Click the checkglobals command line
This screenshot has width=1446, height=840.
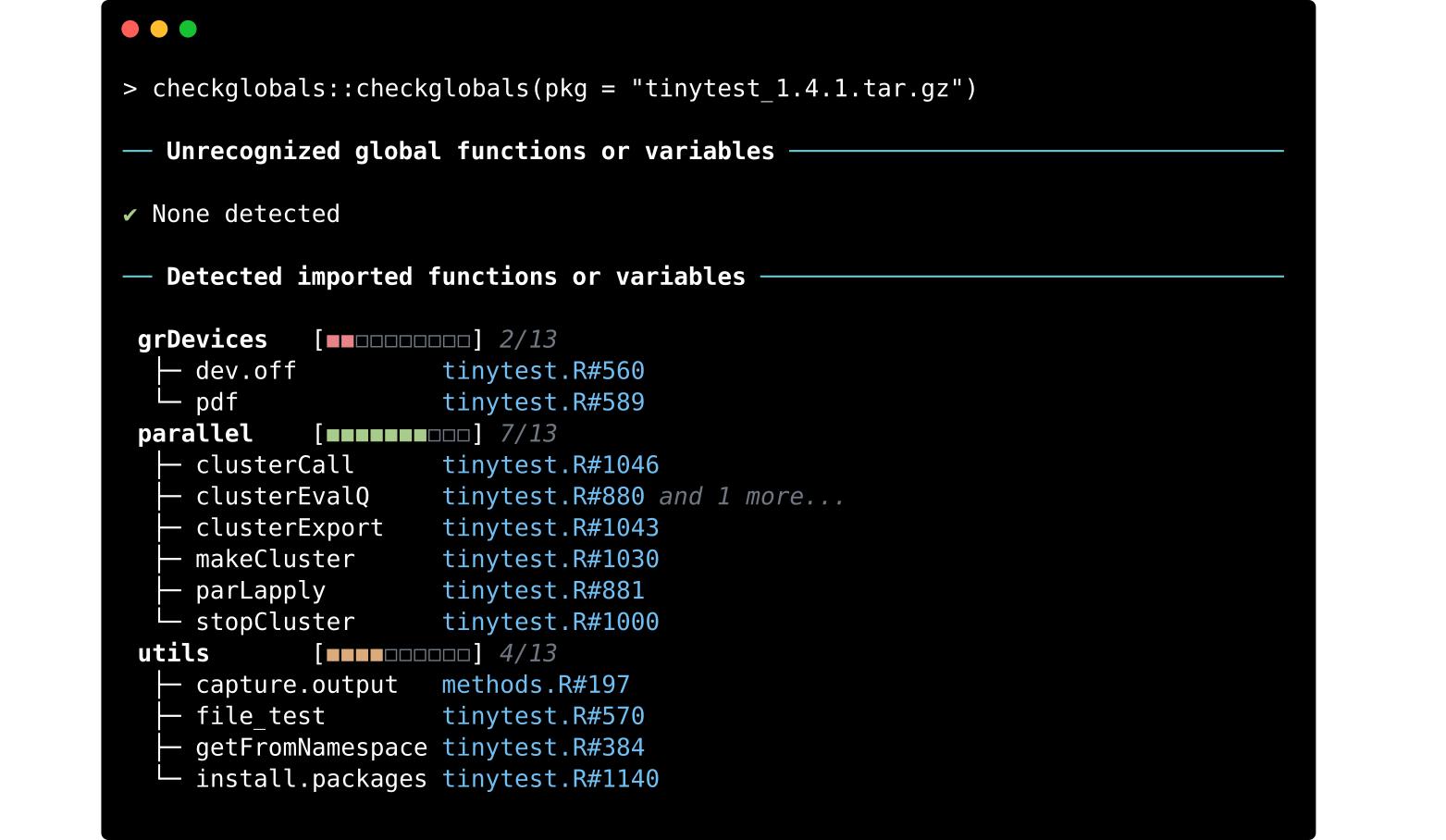(564, 89)
